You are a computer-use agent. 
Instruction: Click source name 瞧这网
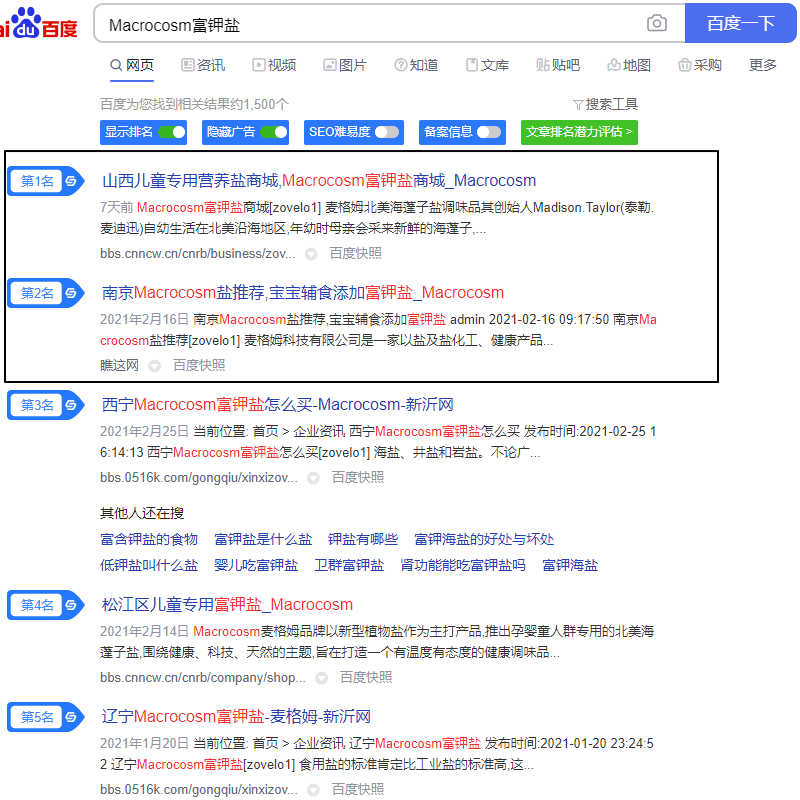119,365
